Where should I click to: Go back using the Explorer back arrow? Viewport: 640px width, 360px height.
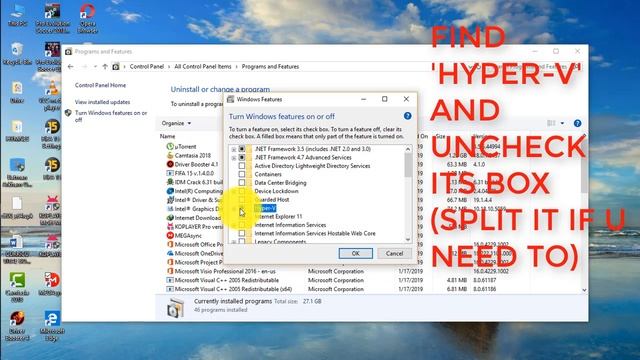(71, 67)
